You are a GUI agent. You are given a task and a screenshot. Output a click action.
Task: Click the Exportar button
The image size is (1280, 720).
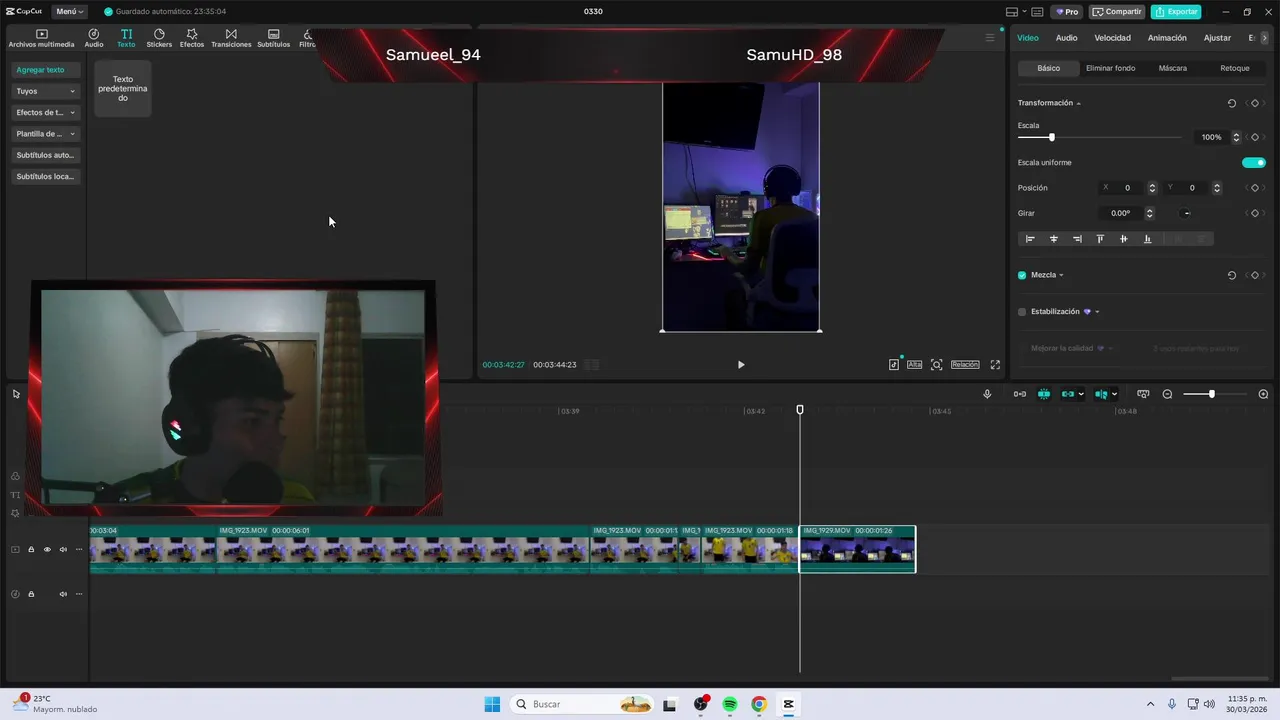[1176, 12]
